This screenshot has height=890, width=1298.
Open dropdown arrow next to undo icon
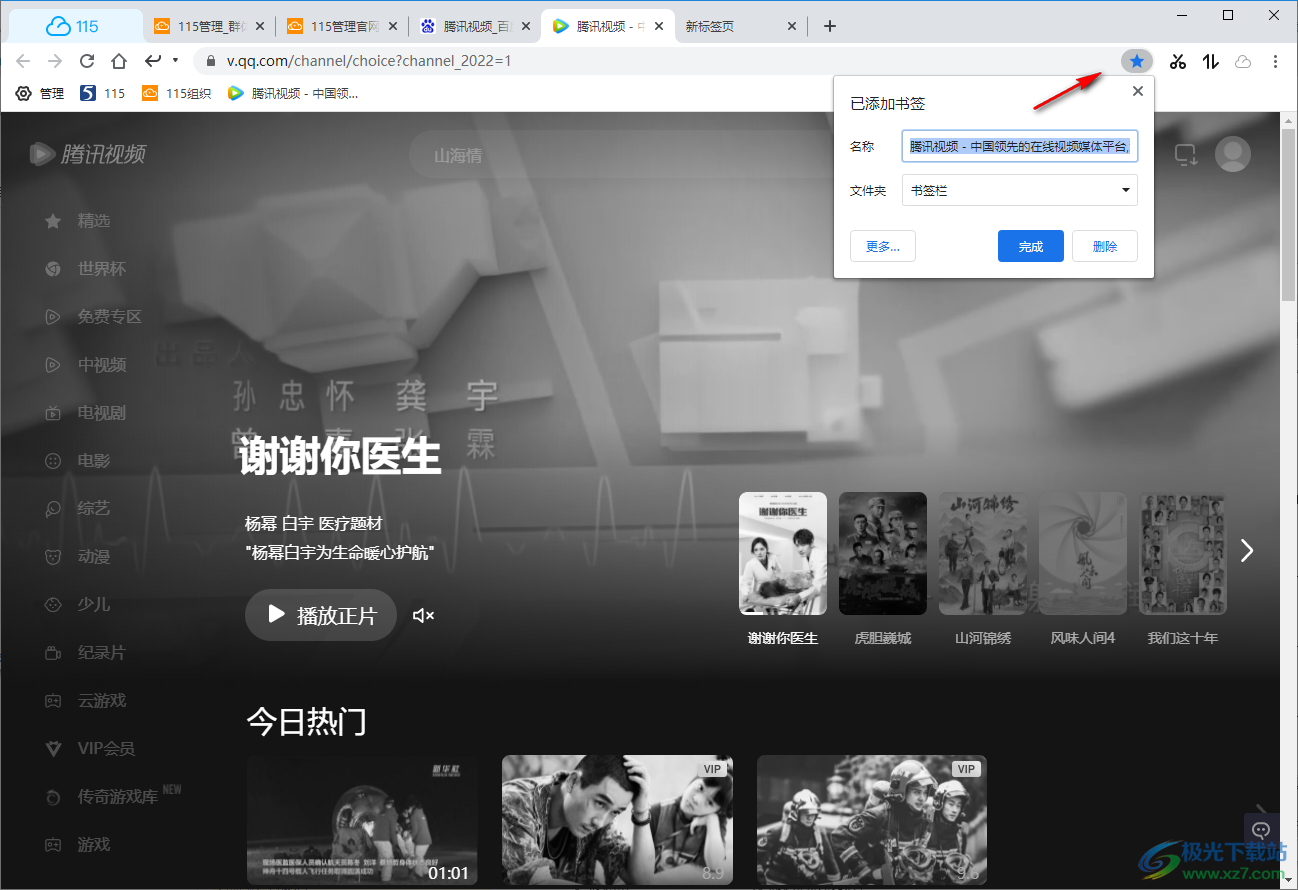click(175, 61)
